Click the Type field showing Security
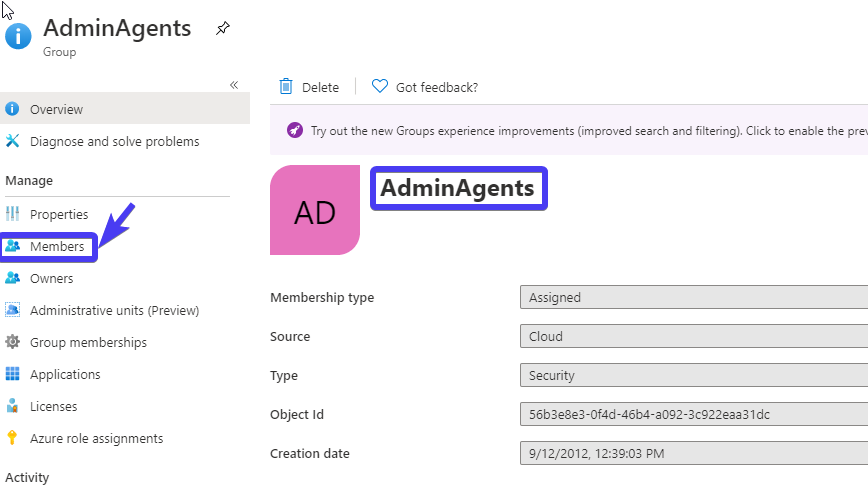 [x=694, y=375]
